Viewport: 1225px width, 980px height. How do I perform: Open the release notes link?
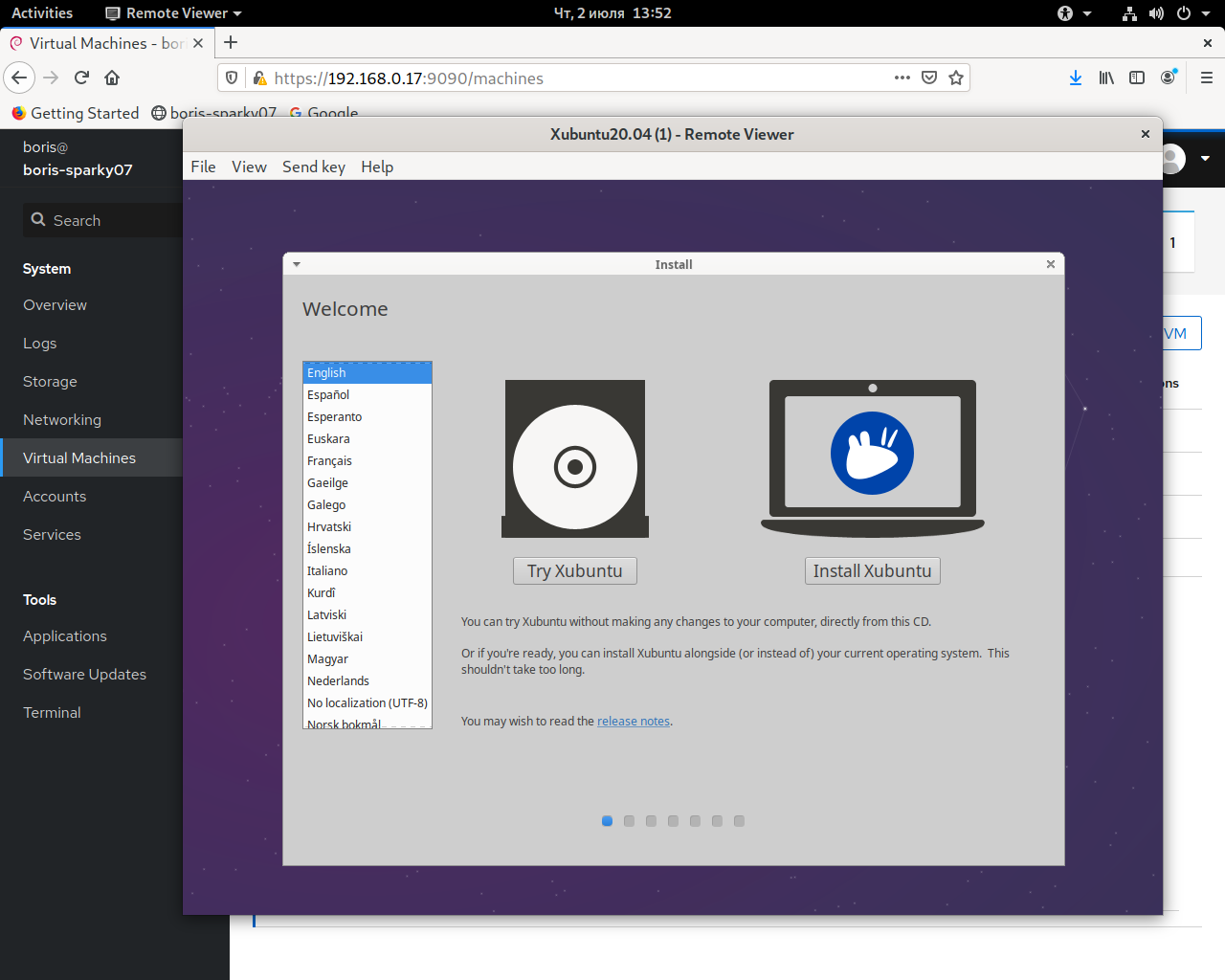[633, 721]
